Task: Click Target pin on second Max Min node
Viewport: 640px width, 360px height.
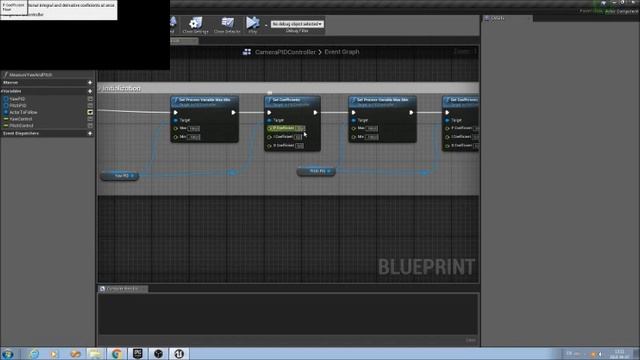Action: click(x=354, y=120)
